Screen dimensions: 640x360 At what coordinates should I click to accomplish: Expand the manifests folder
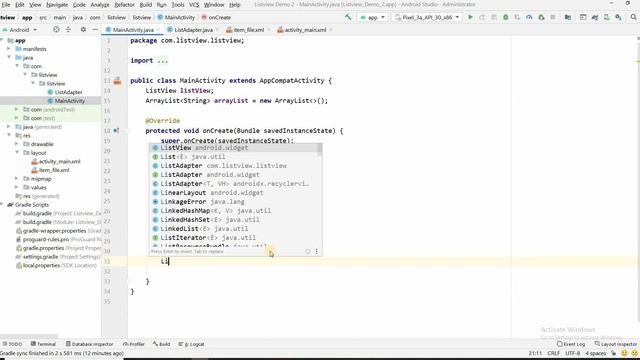coord(9,49)
